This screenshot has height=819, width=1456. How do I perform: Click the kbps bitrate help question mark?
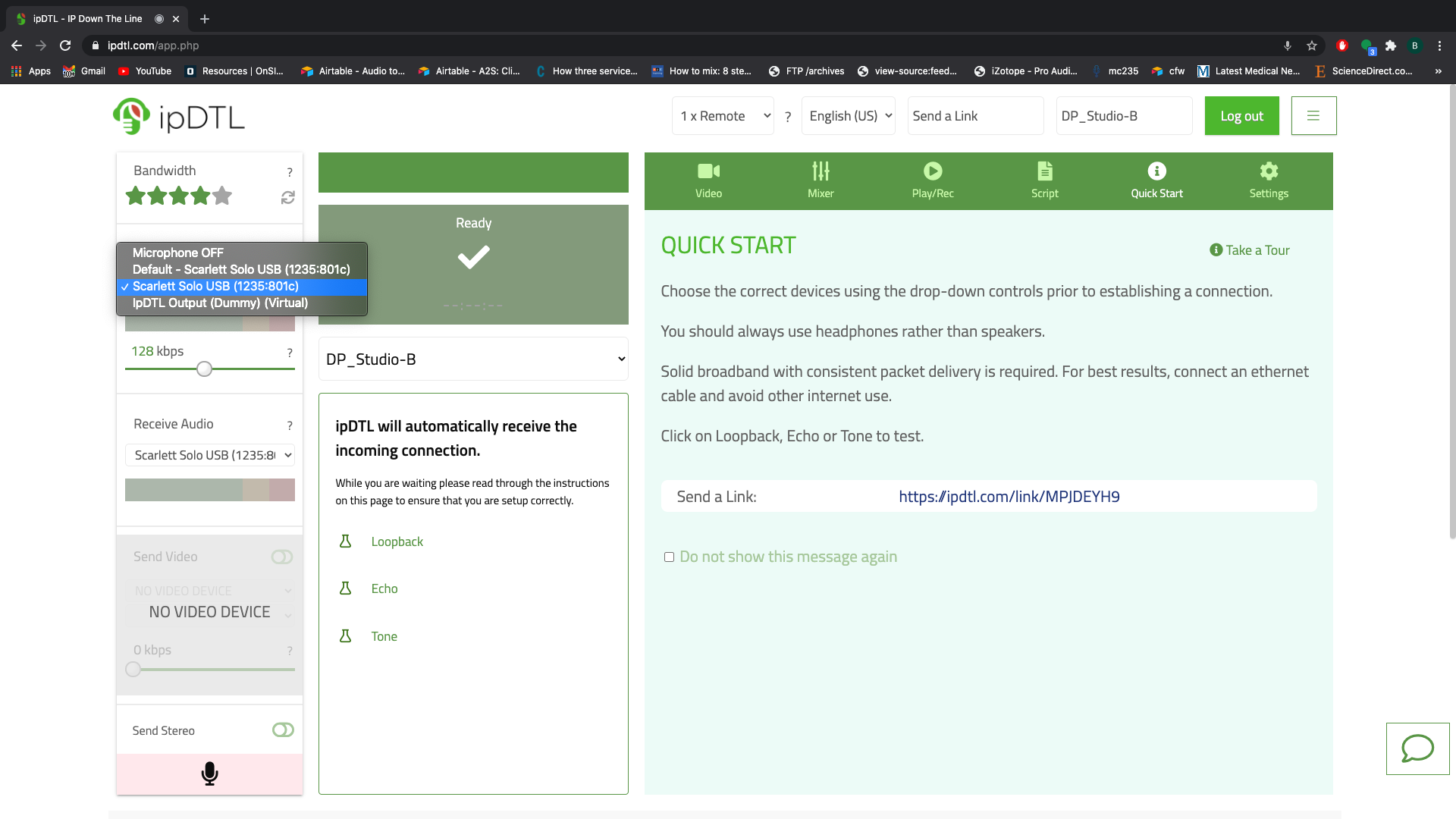290,353
